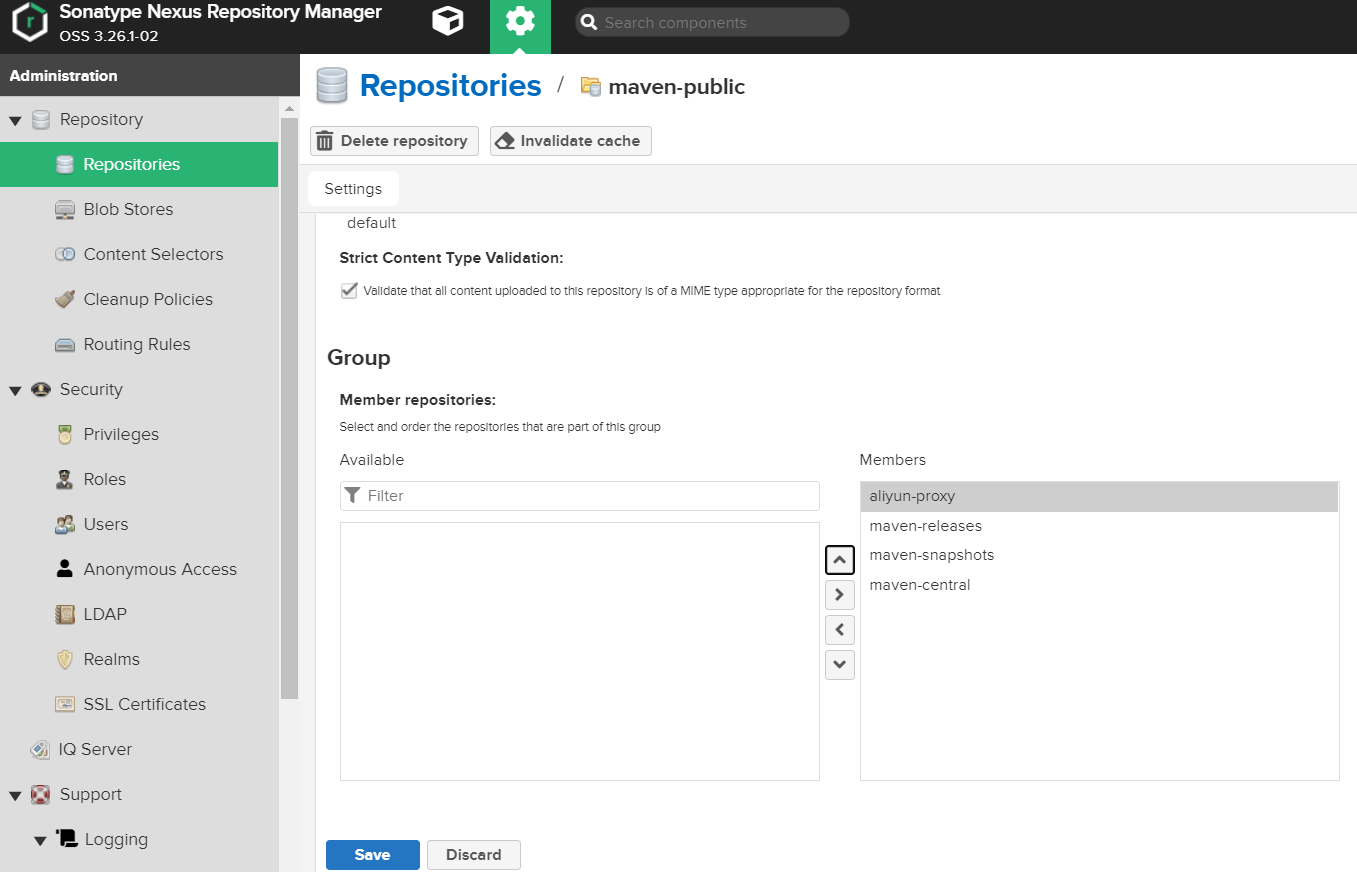The height and width of the screenshot is (872, 1357).
Task: Open Administration via gear icon
Action: (x=520, y=21)
